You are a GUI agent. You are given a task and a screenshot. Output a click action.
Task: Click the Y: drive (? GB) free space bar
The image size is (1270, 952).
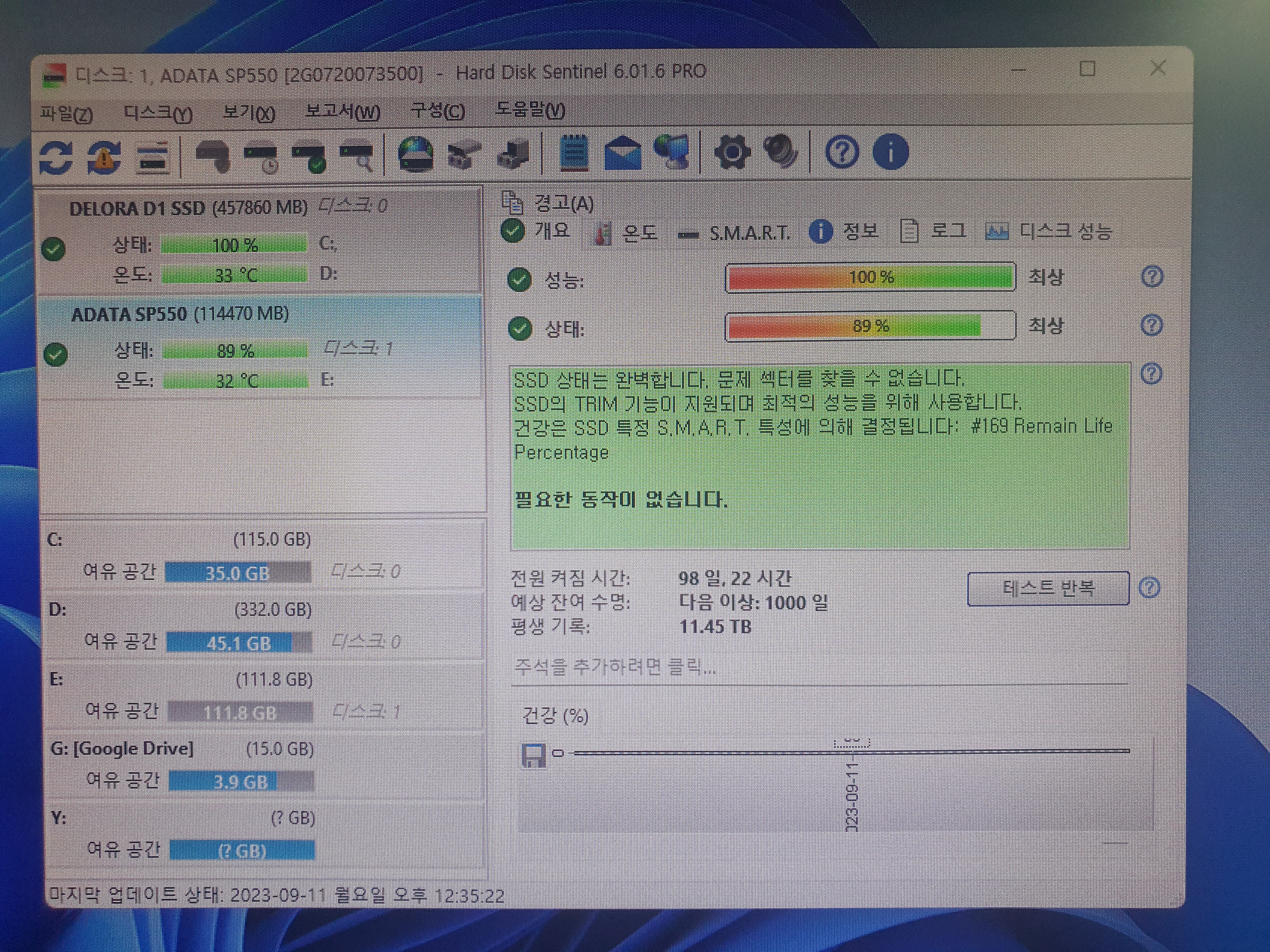point(242,850)
